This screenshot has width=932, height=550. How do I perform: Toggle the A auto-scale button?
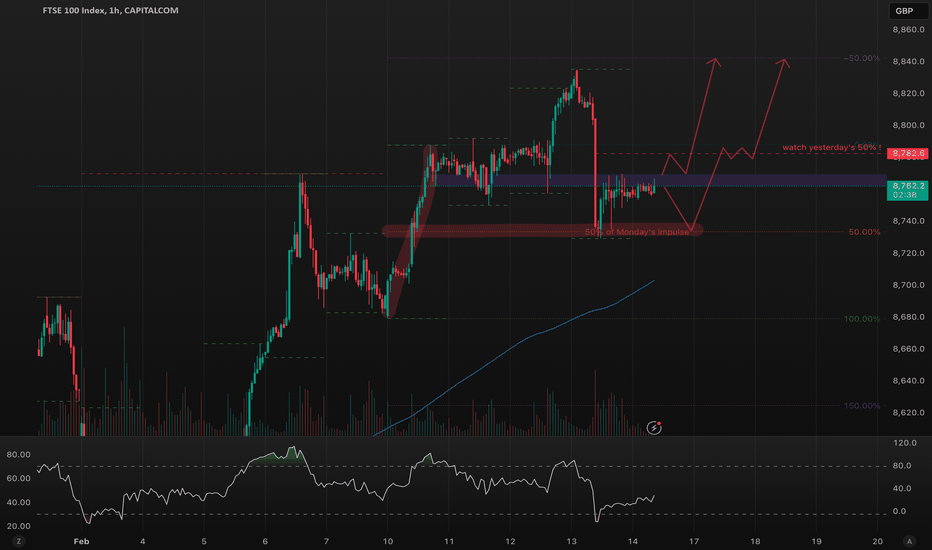coord(909,541)
